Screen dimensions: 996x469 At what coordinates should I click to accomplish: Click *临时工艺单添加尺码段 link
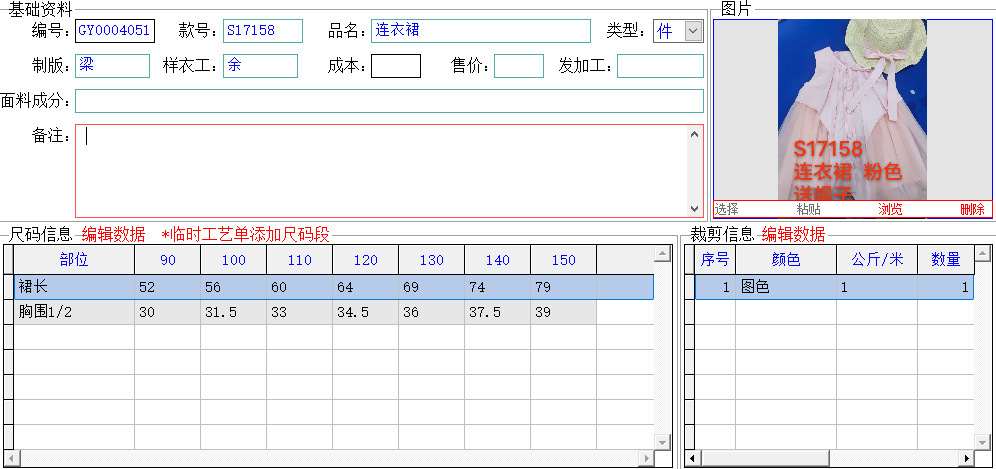point(246,234)
